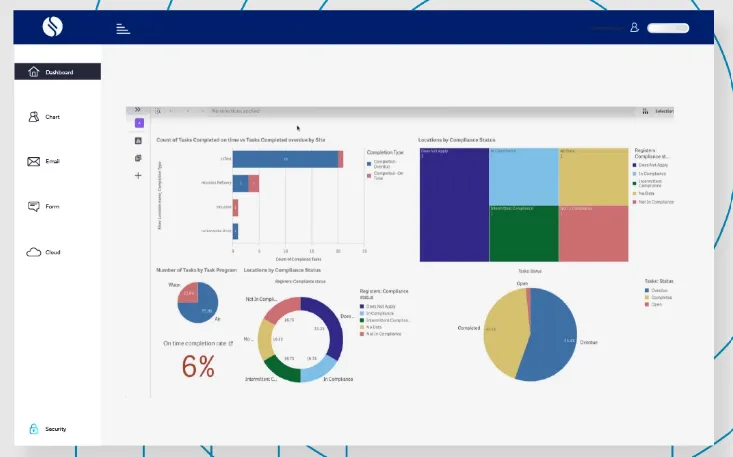Click the bottom row's small blue bar
The height and width of the screenshot is (457, 733).
(236, 231)
